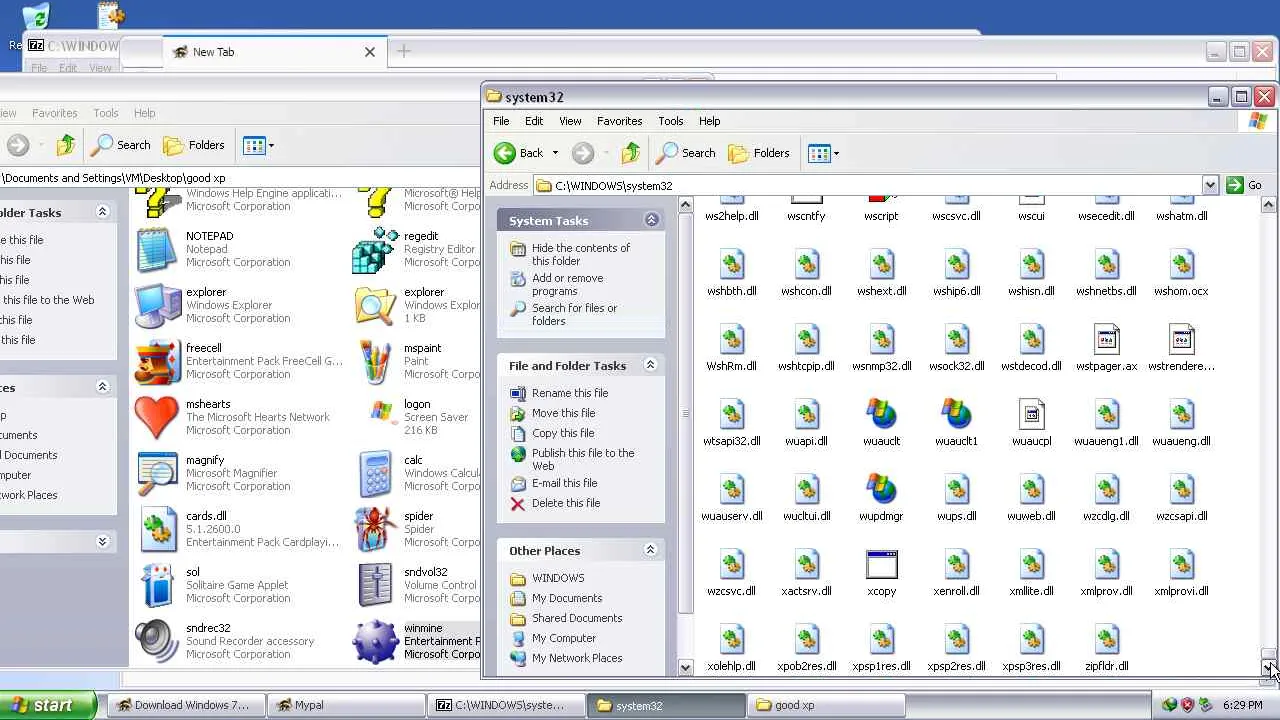Expand the collapsed bottom panel in good xp sidebar
Screen dimensions: 1280x720
tap(102, 541)
